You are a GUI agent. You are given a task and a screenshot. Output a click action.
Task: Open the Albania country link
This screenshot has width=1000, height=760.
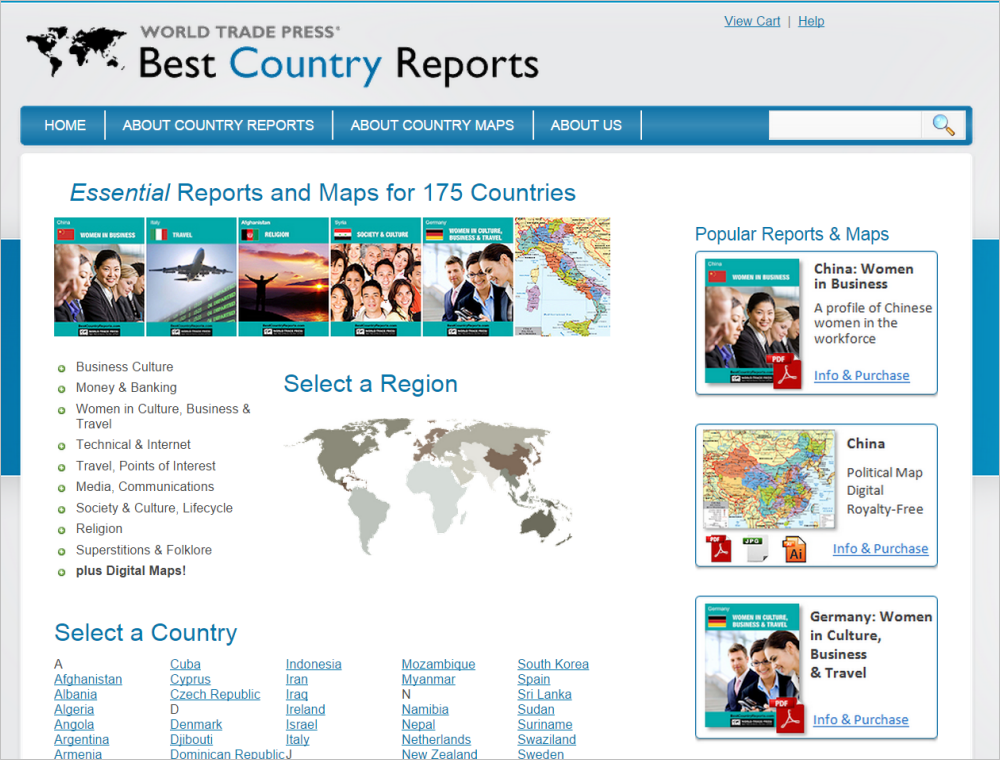click(76, 695)
